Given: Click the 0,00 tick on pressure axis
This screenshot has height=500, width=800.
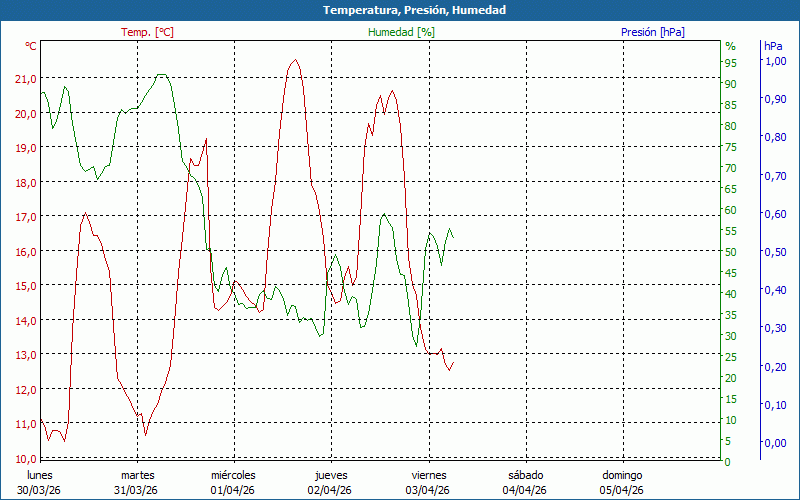Looking at the screenshot, I should (774, 443).
